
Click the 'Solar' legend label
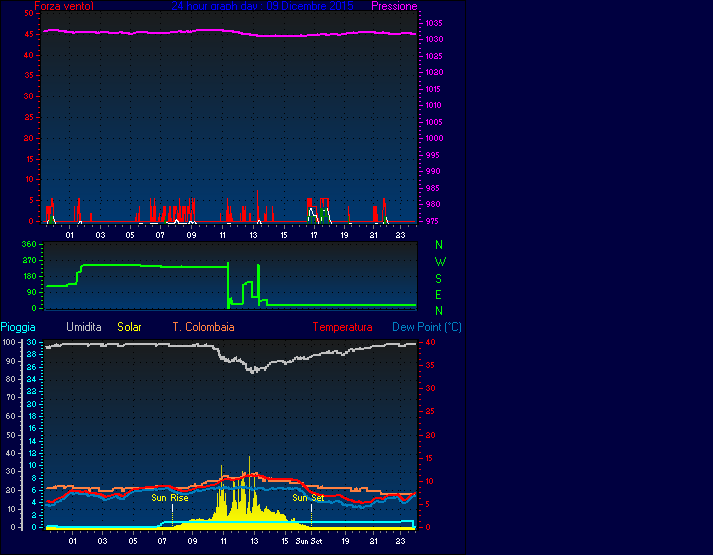130,327
